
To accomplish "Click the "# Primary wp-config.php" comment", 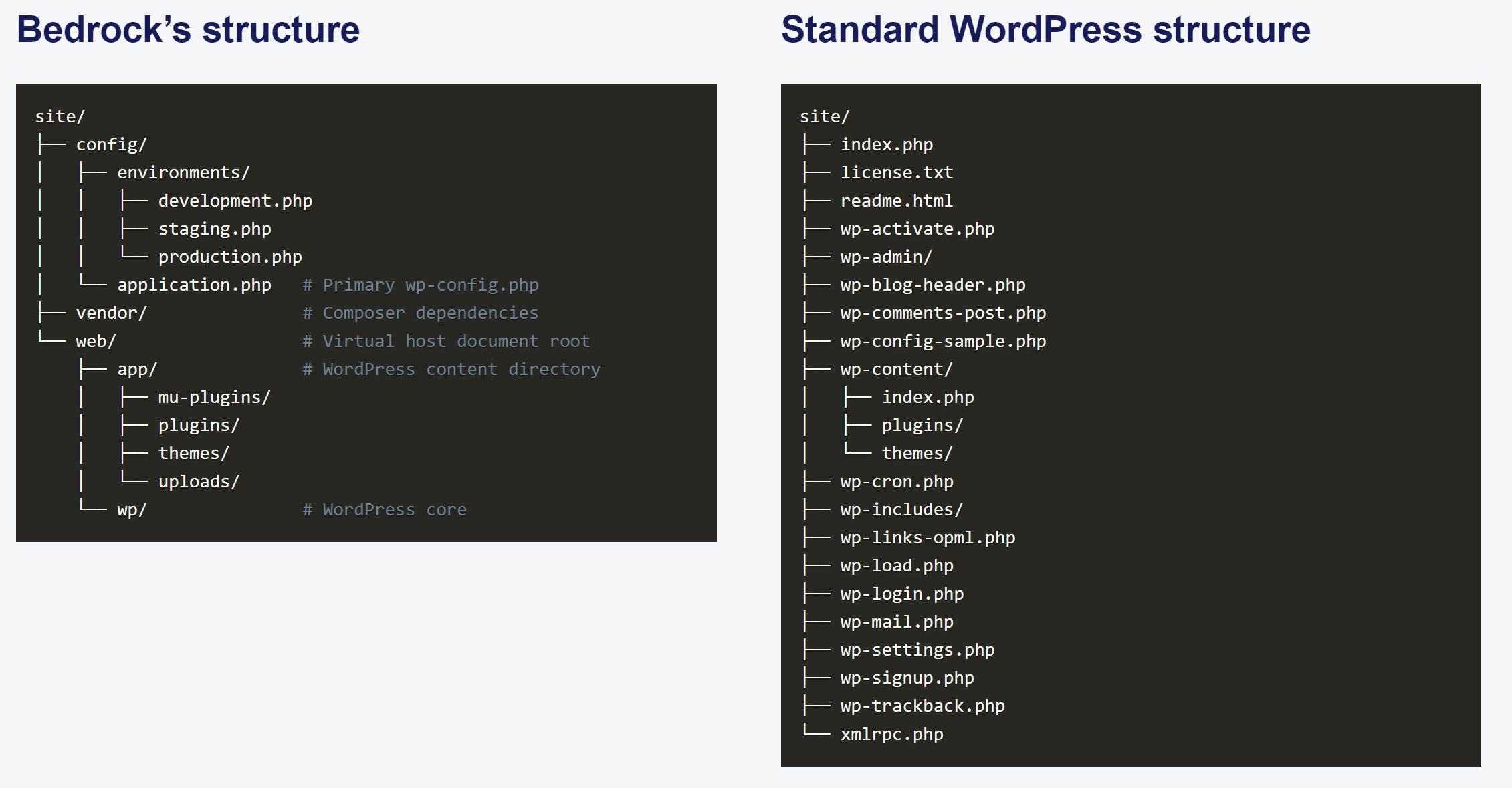I will (x=421, y=285).
